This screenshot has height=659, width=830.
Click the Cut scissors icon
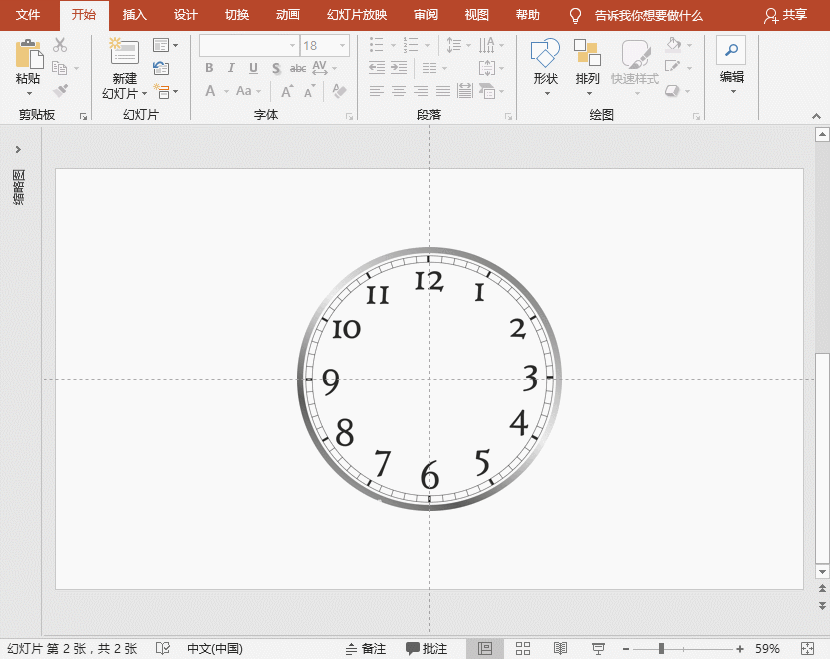click(60, 45)
